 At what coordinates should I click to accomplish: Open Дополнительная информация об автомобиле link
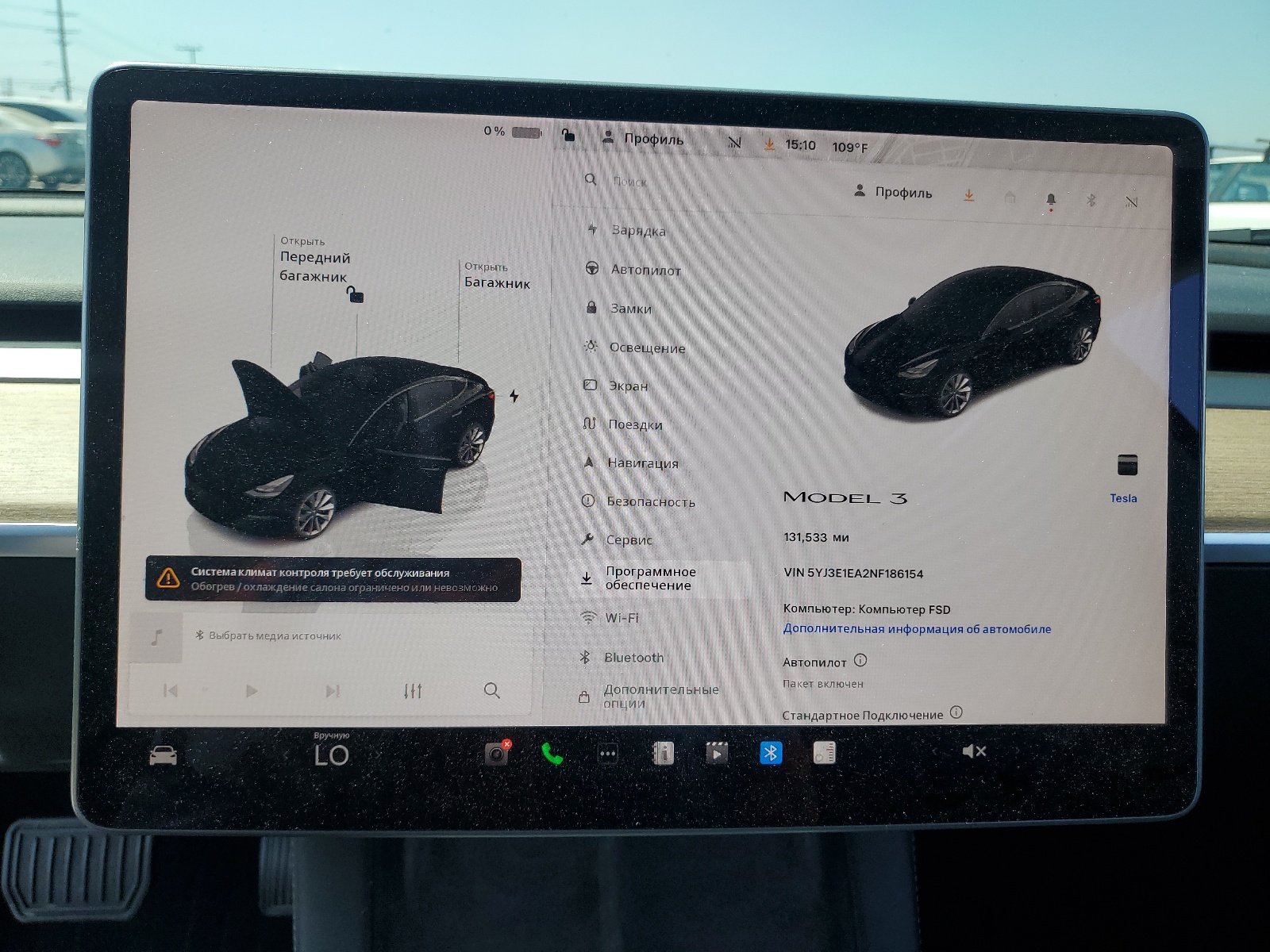(x=917, y=628)
